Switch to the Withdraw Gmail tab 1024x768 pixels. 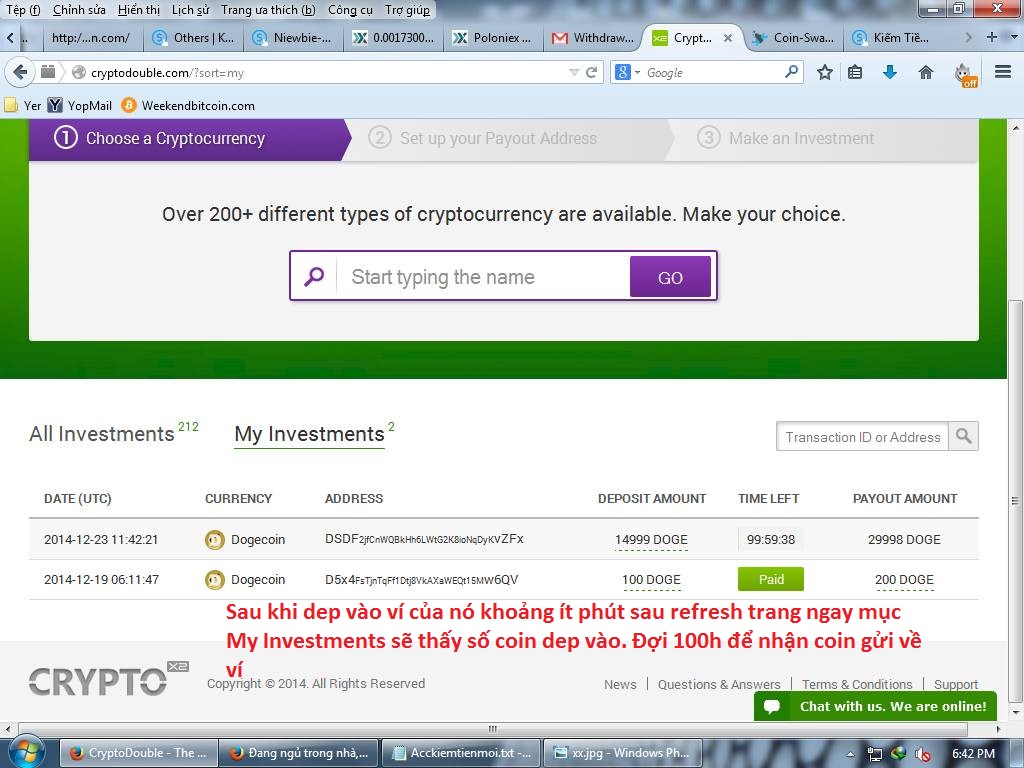(x=593, y=38)
